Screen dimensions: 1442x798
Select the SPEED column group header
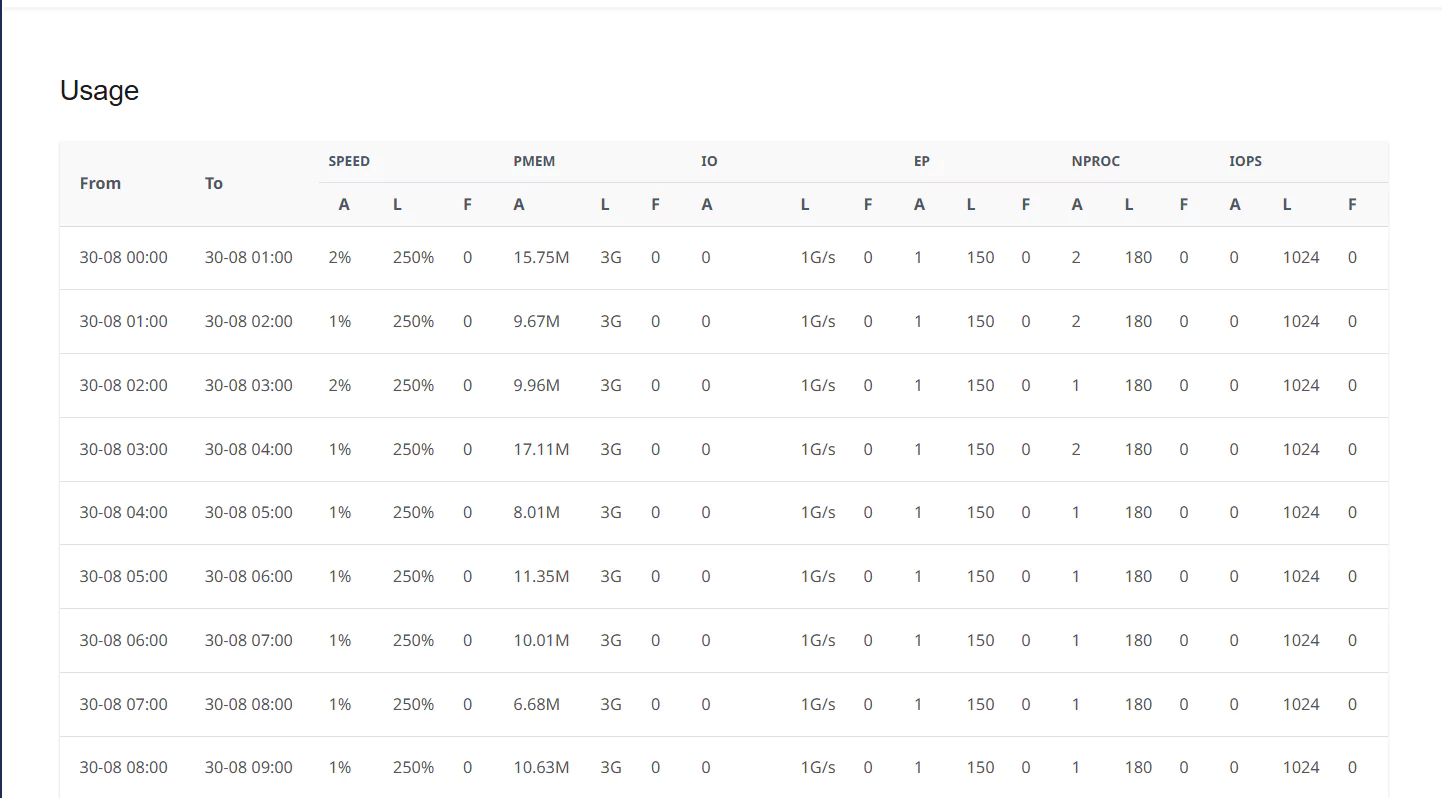349,161
